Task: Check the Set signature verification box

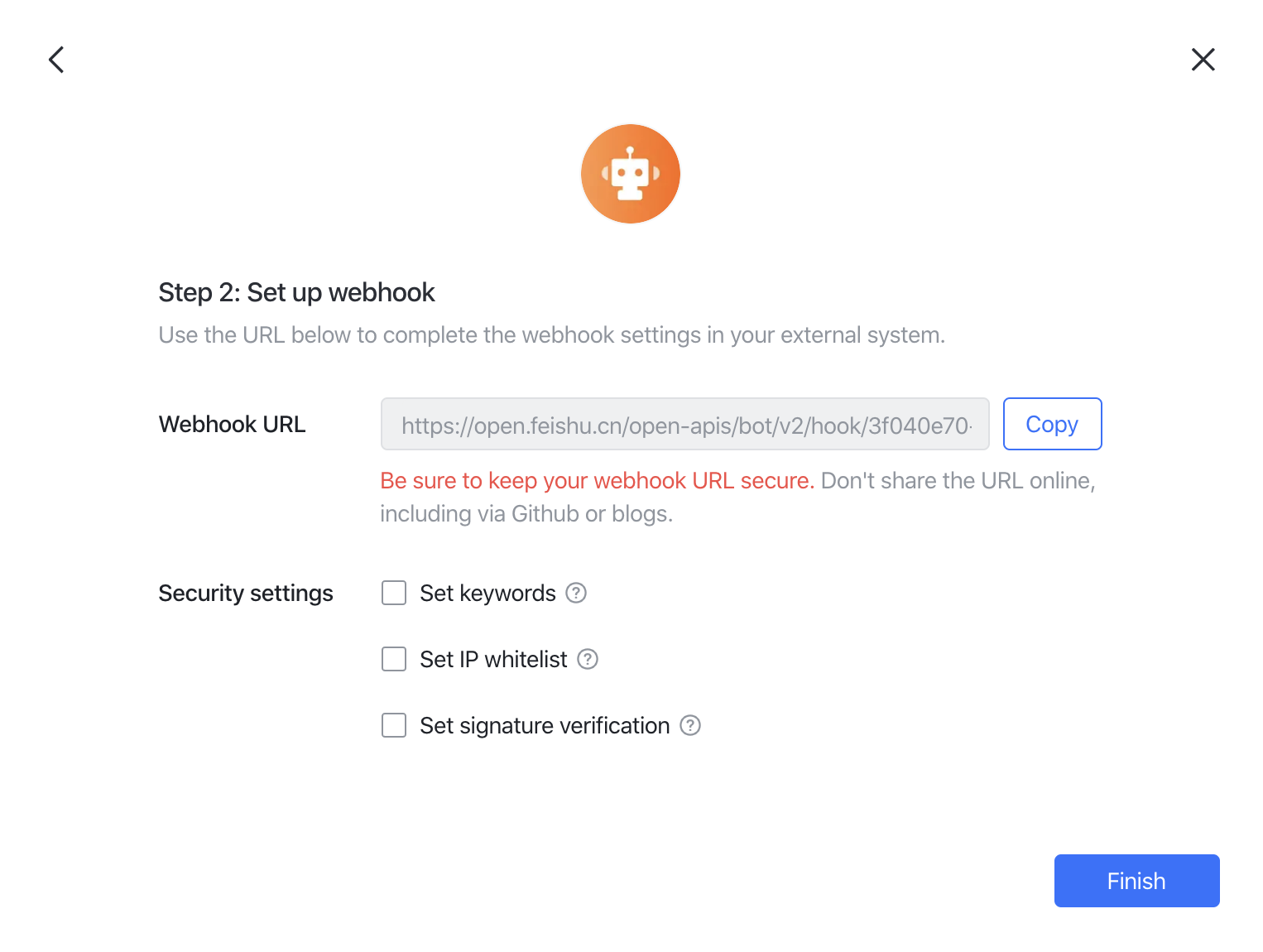Action: pyautogui.click(x=394, y=725)
